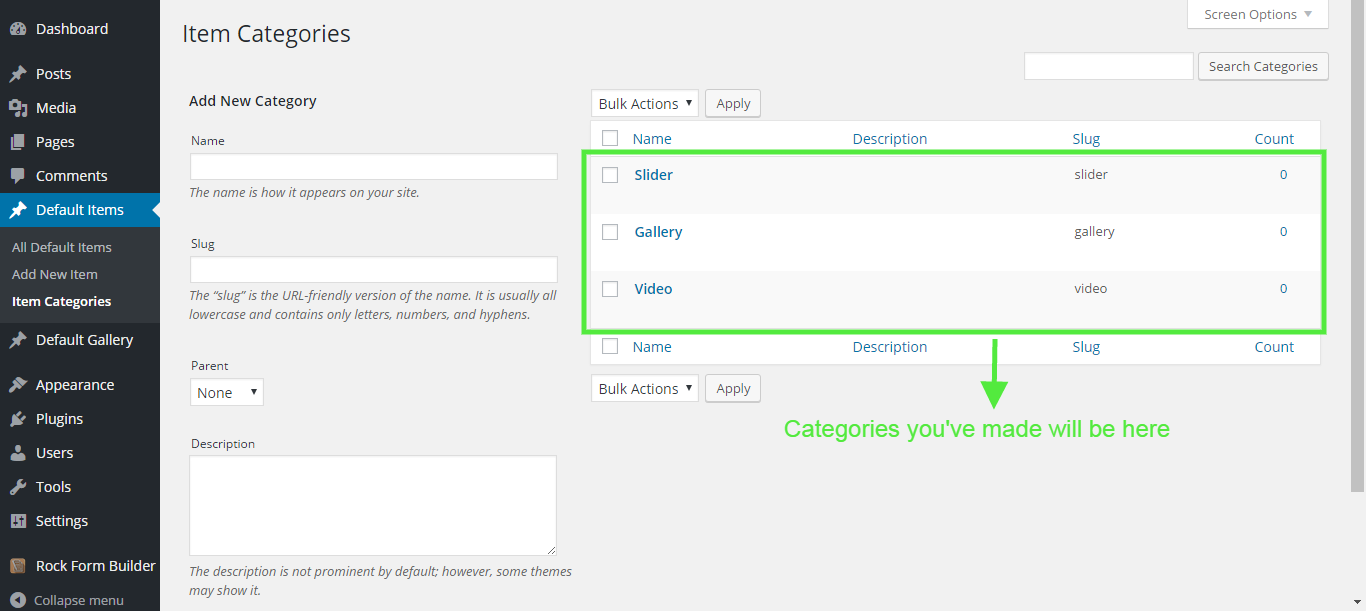Open the Gallery category link
The height and width of the screenshot is (611, 1366).
(658, 232)
